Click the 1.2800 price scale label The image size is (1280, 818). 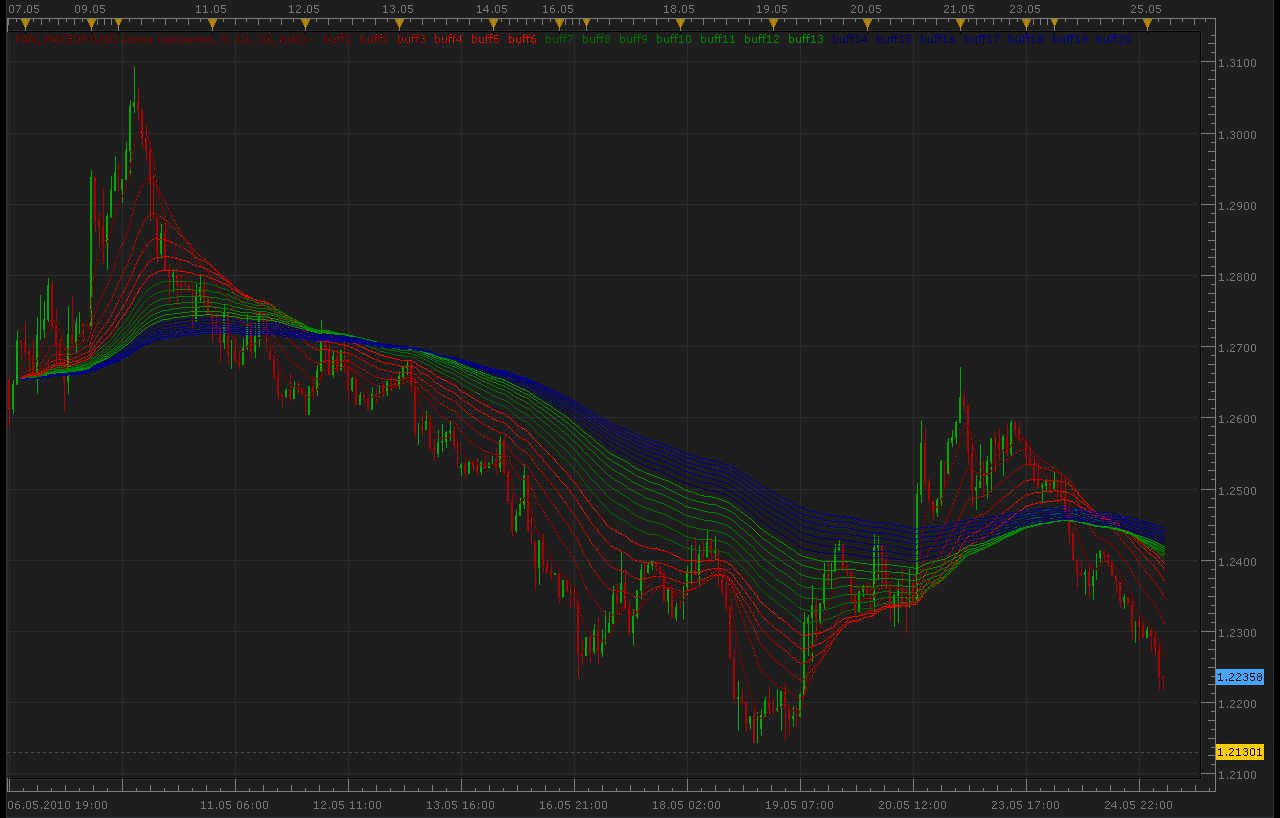[x=1237, y=276]
